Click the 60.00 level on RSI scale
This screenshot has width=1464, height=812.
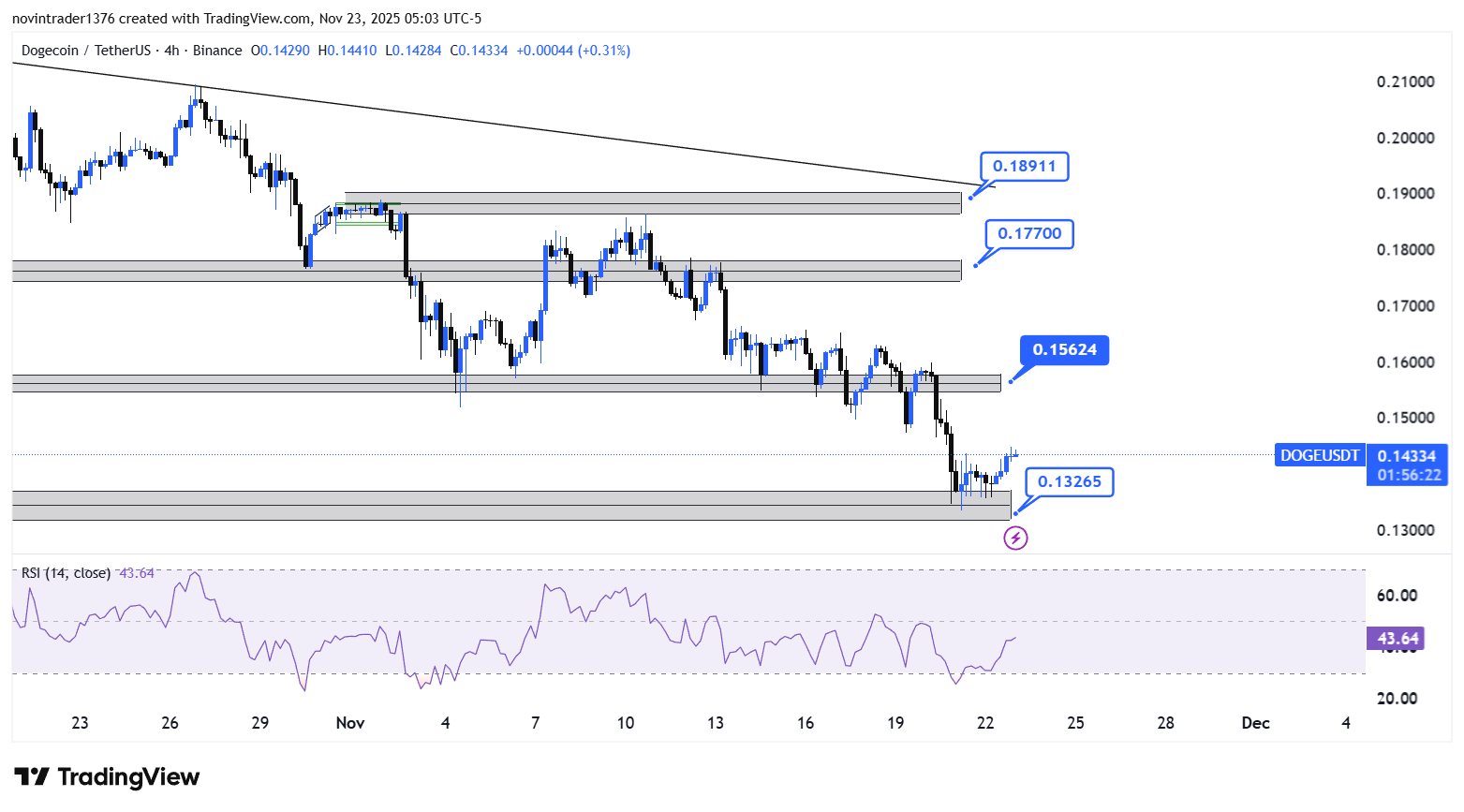click(x=1397, y=596)
